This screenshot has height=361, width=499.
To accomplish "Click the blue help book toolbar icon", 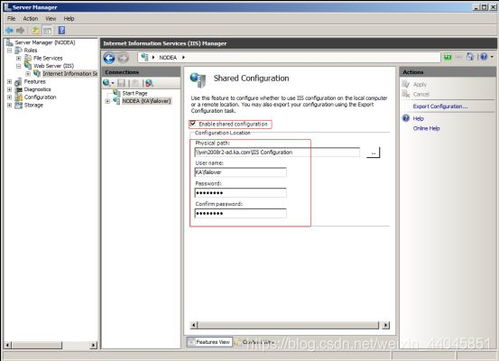I will coord(62,30).
